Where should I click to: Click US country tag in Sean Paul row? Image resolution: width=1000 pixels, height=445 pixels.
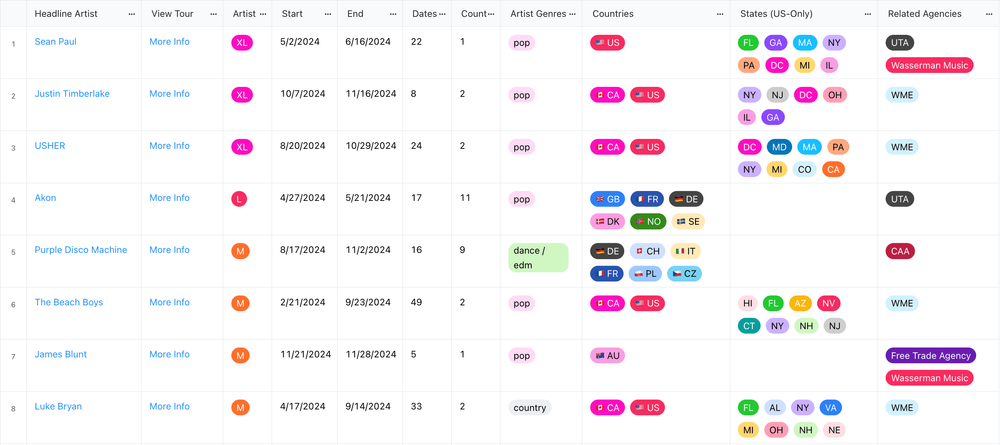[x=607, y=43]
